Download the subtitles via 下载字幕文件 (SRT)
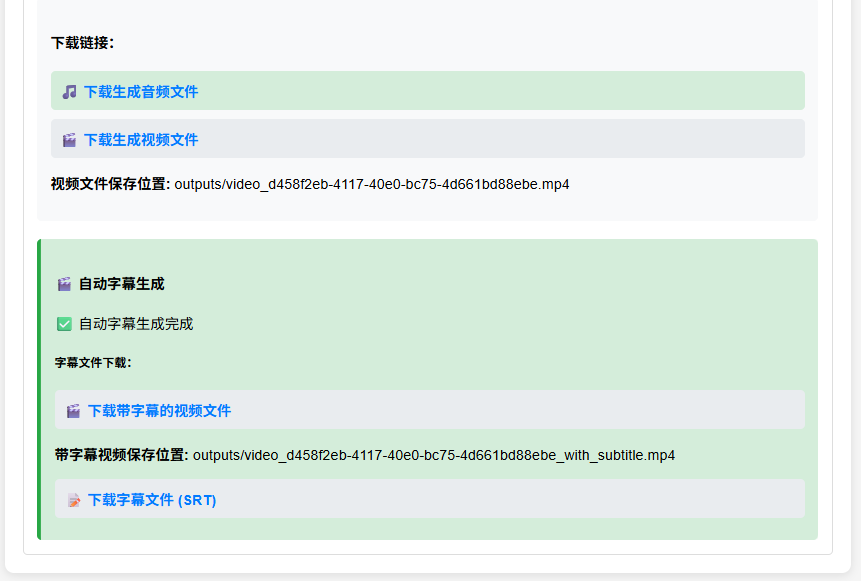The height and width of the screenshot is (581, 861). (x=152, y=500)
